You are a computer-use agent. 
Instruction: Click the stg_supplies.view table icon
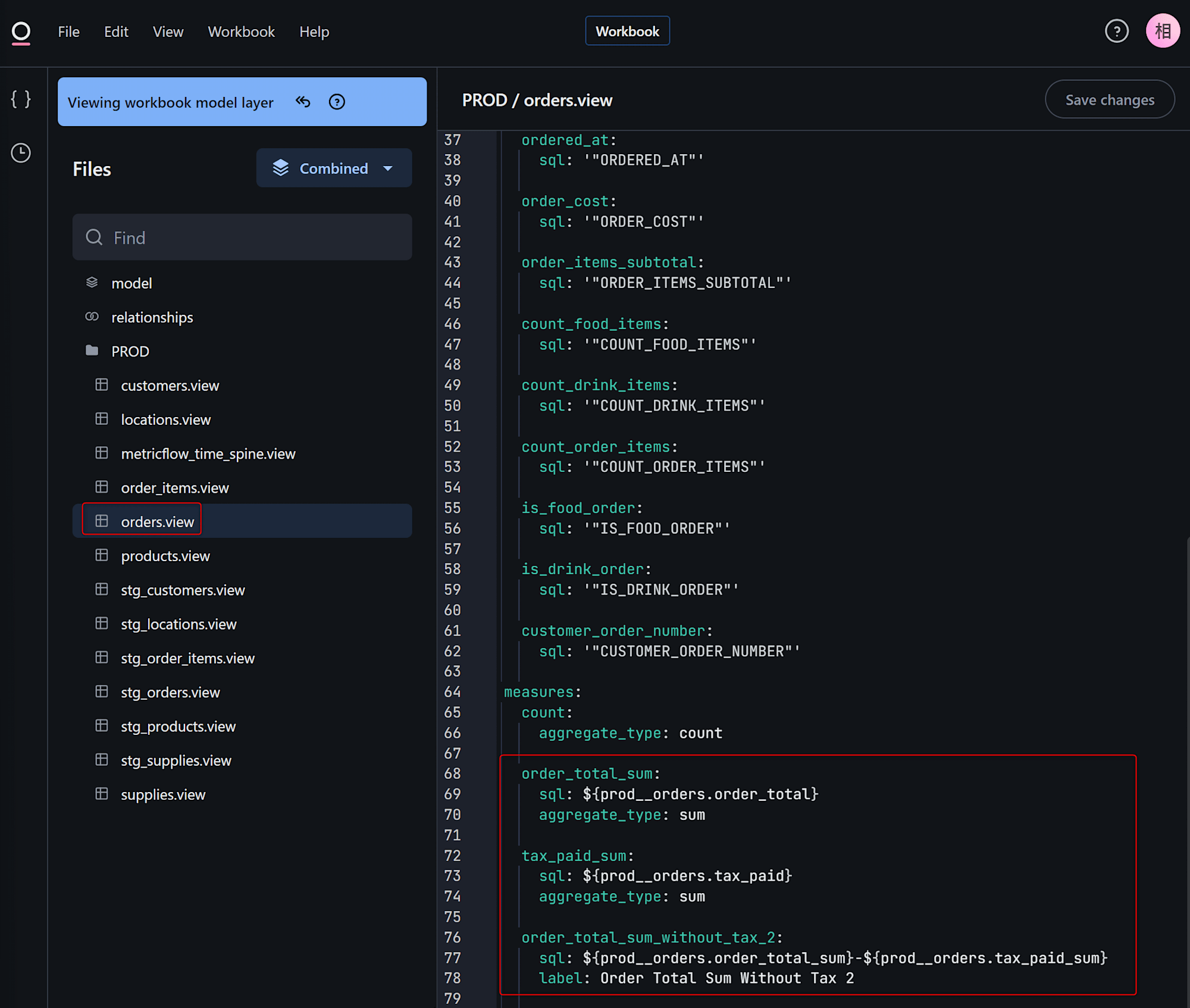[x=102, y=760]
